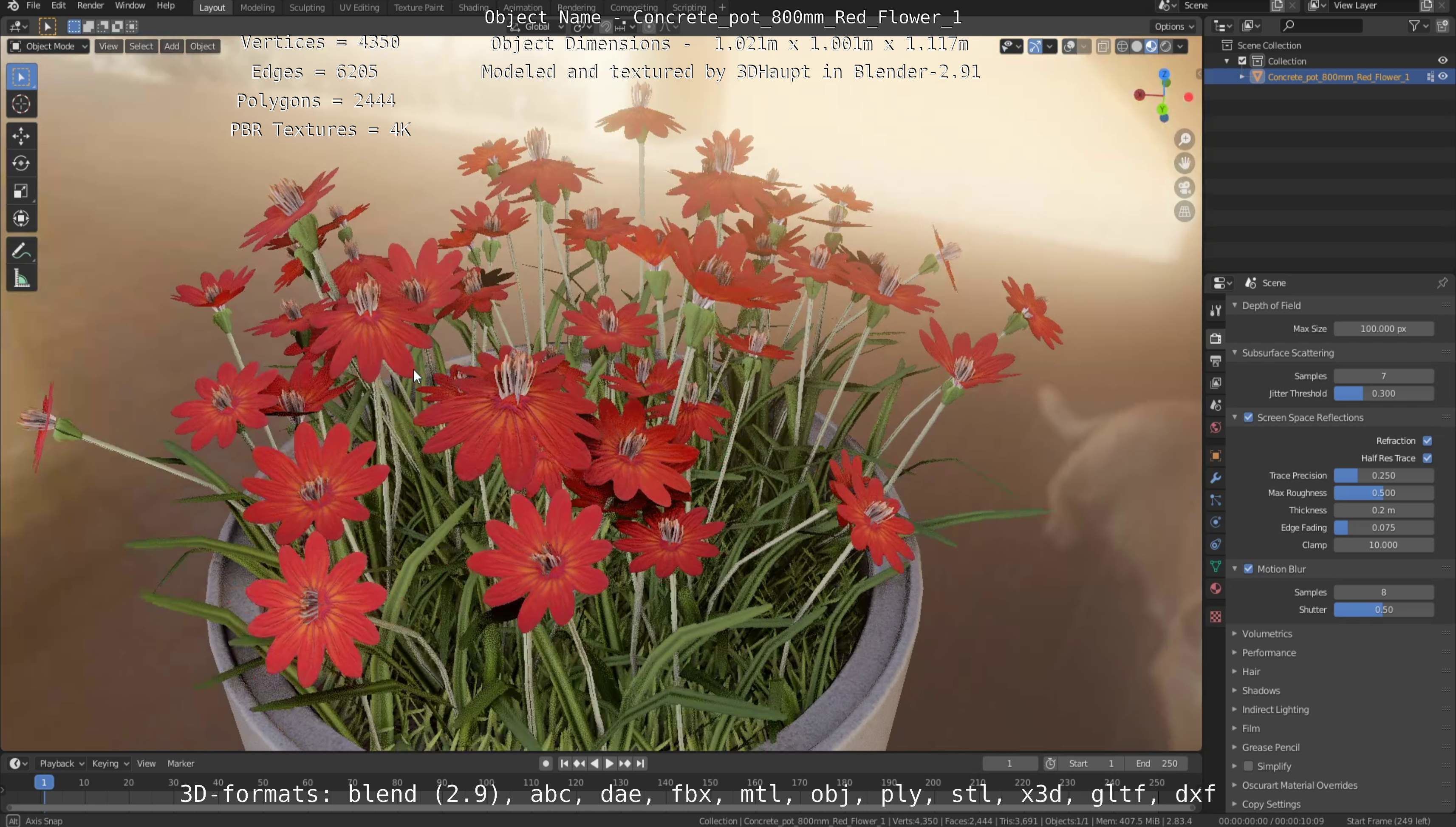Uncheck Half Res Trace checkbox
The height and width of the screenshot is (827, 1456).
coord(1427,459)
